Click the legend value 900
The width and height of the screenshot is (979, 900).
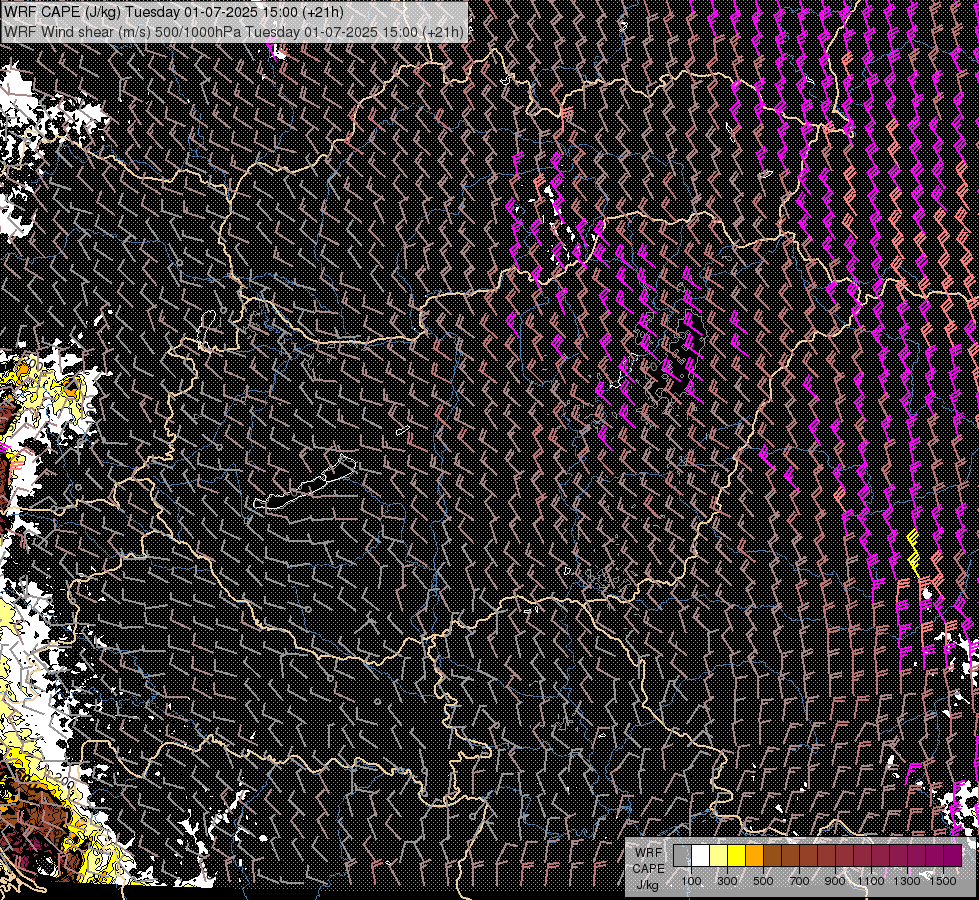pyautogui.click(x=835, y=881)
